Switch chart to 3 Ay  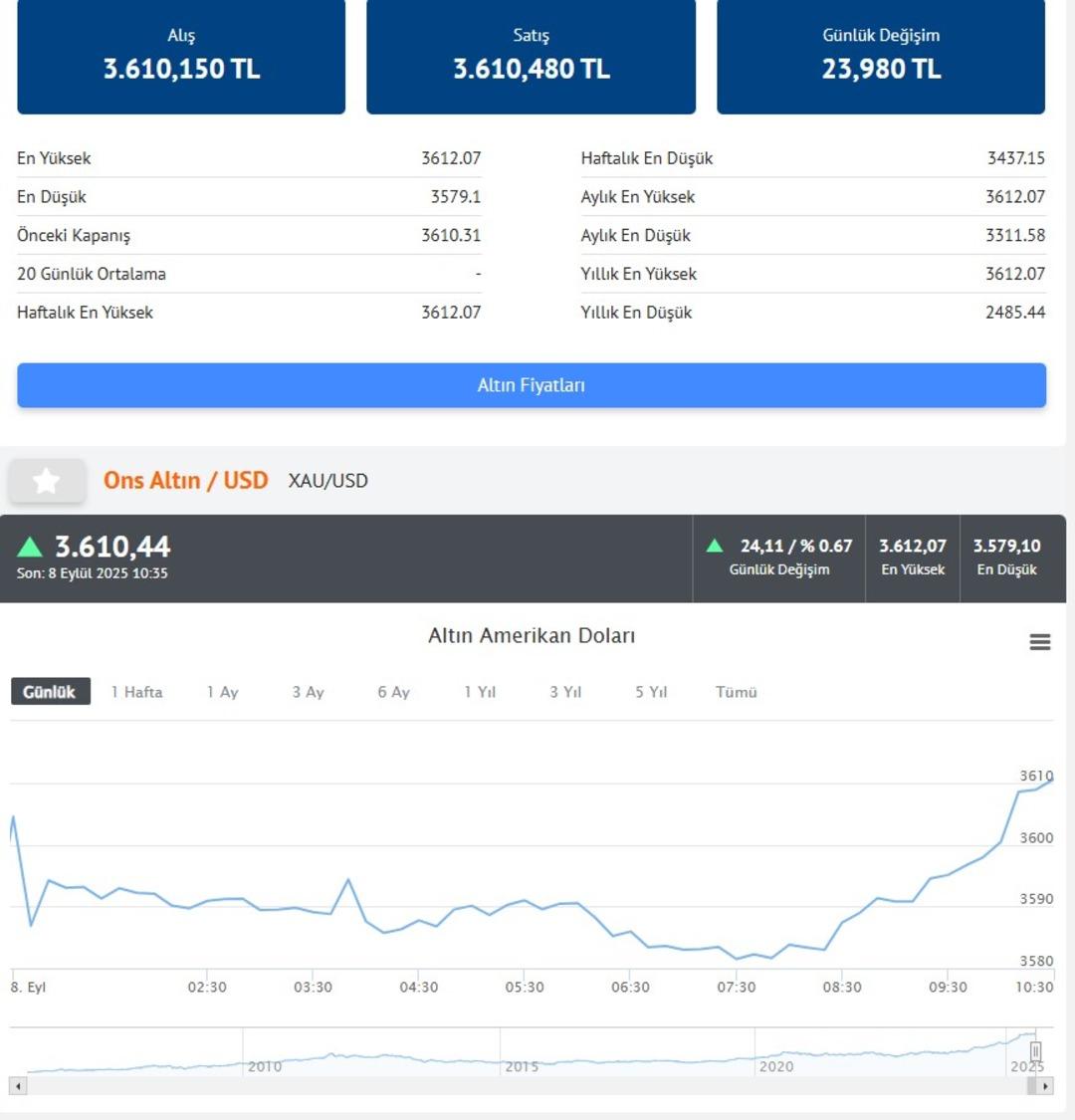(308, 692)
